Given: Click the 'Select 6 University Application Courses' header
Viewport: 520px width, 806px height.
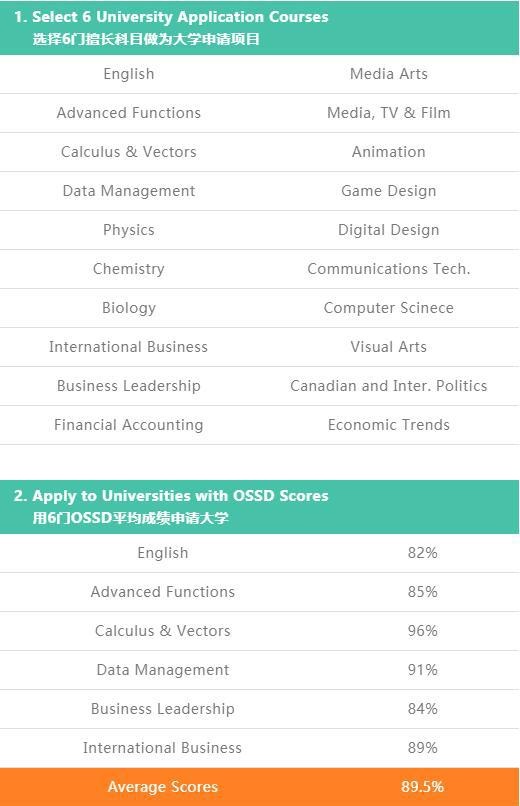Looking at the screenshot, I should [259, 28].
